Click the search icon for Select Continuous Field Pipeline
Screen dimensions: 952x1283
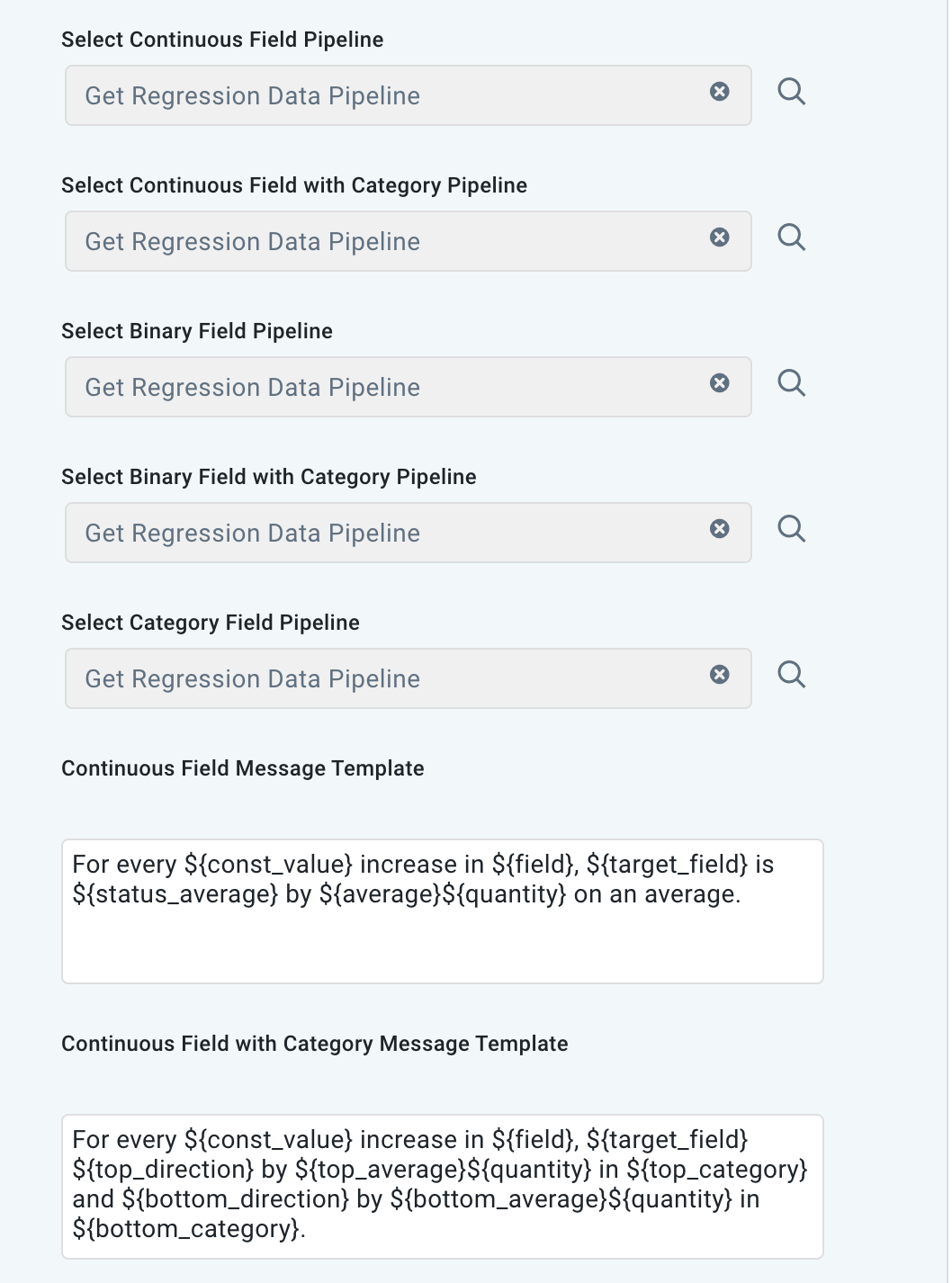(793, 91)
